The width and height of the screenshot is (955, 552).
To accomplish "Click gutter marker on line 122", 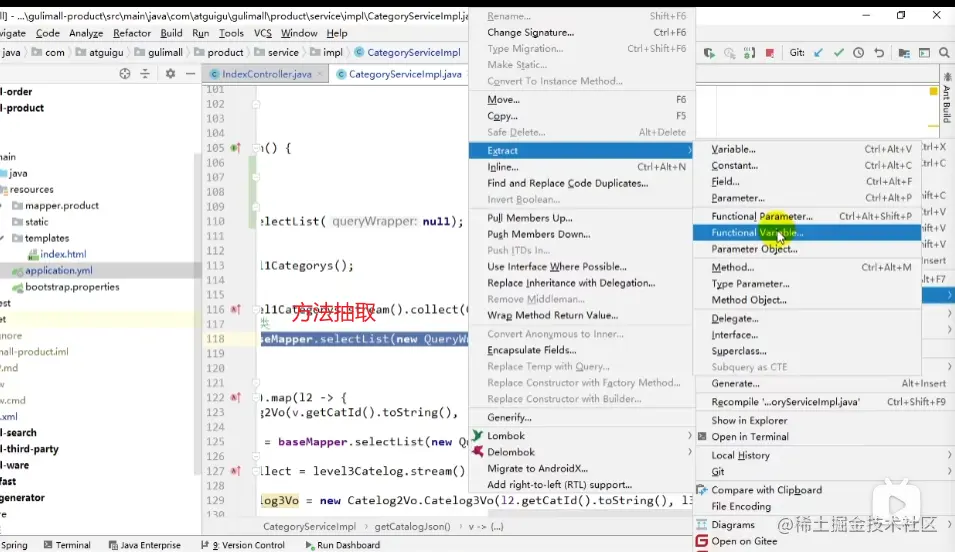I will [235, 397].
